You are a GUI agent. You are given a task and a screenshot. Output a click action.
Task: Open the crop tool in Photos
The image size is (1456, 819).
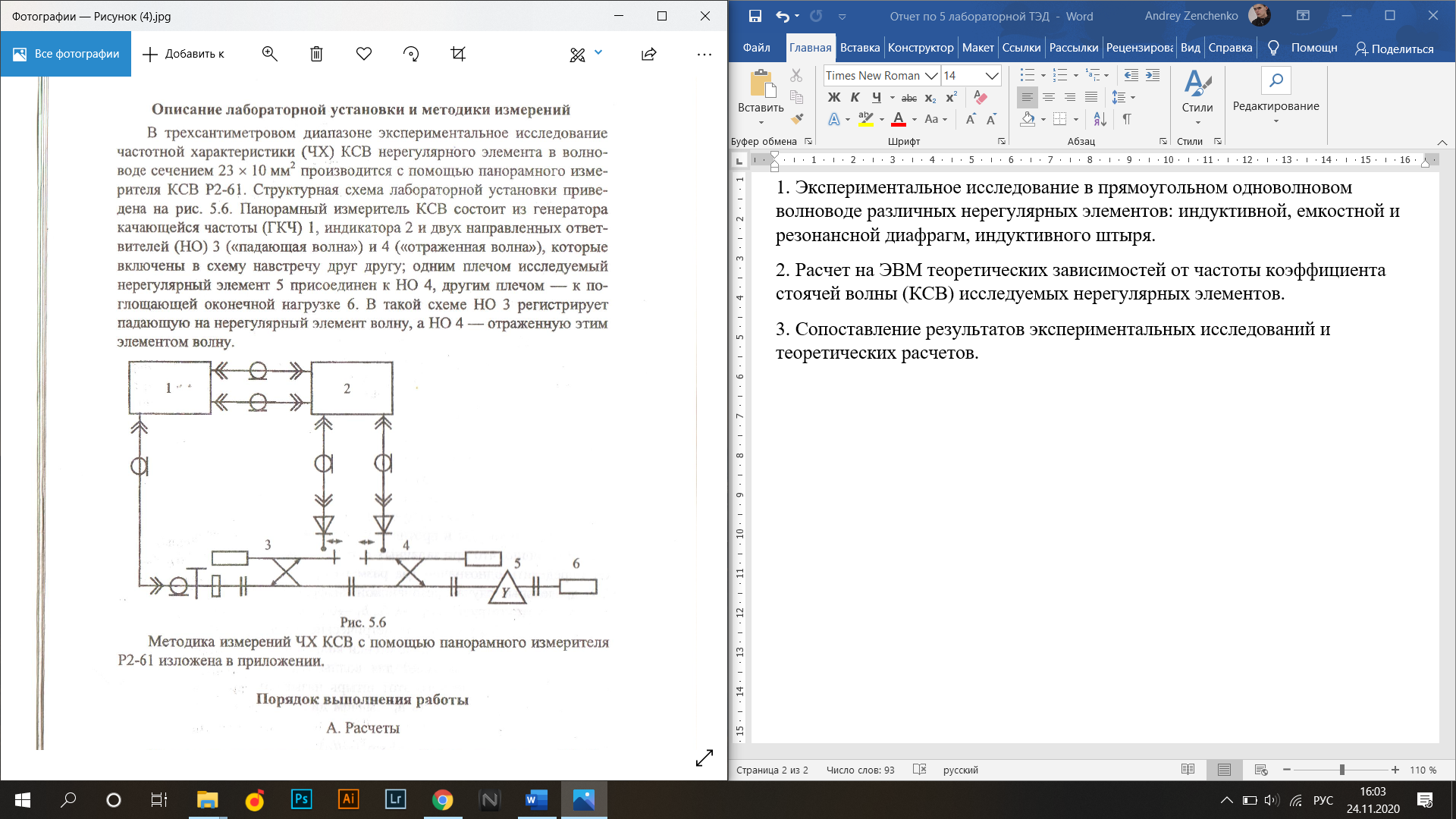458,54
